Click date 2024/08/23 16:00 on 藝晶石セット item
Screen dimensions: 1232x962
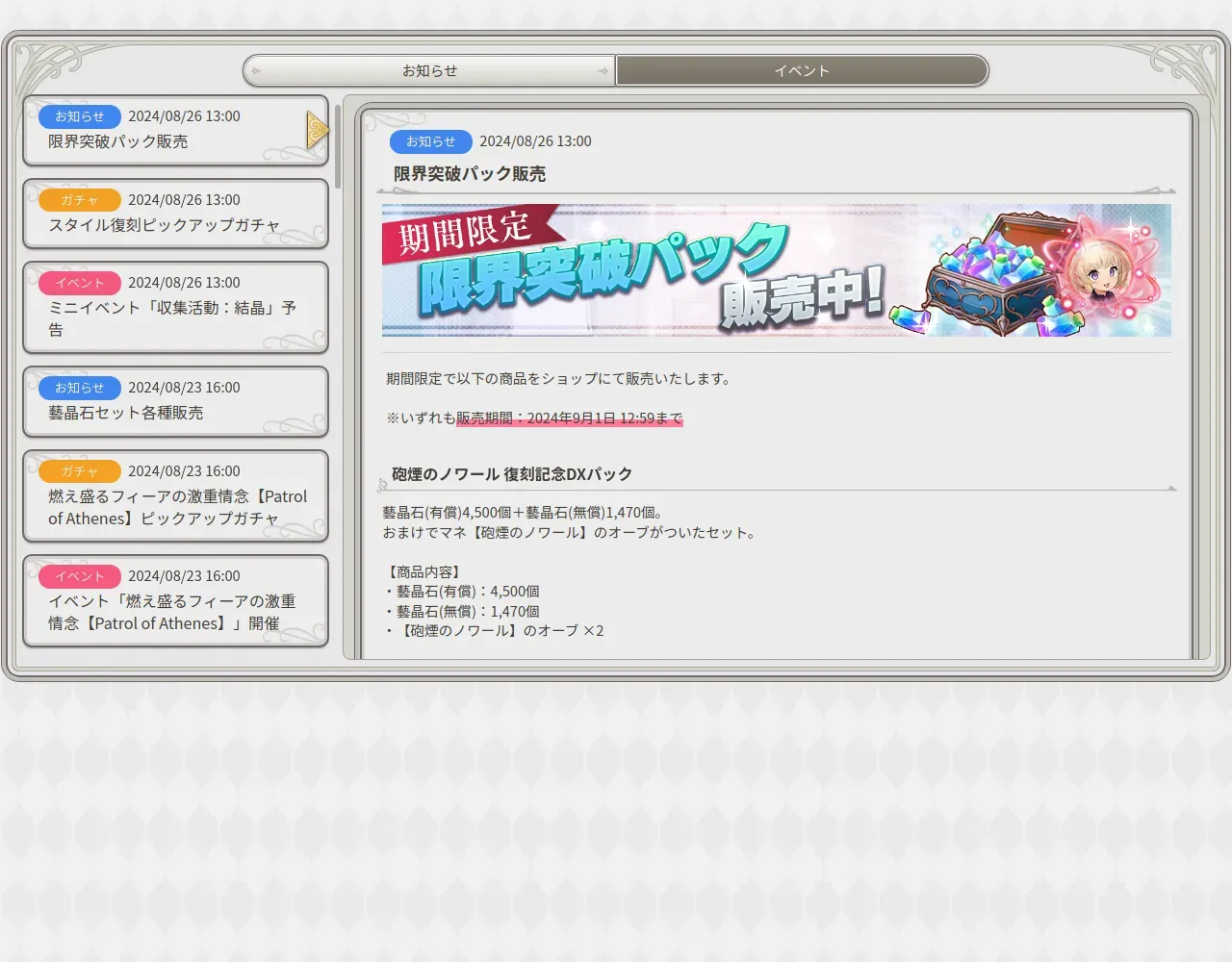[x=184, y=388]
